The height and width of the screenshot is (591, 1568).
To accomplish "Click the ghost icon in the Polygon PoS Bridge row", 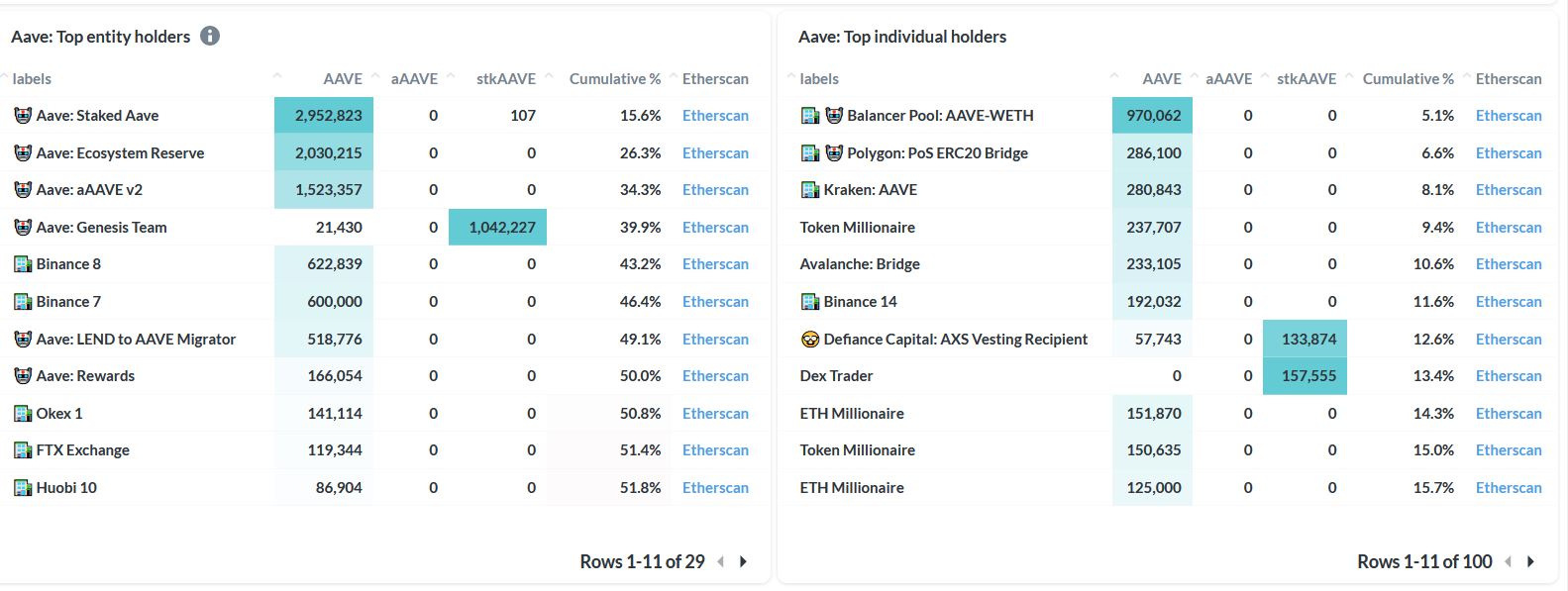I will point(833,152).
